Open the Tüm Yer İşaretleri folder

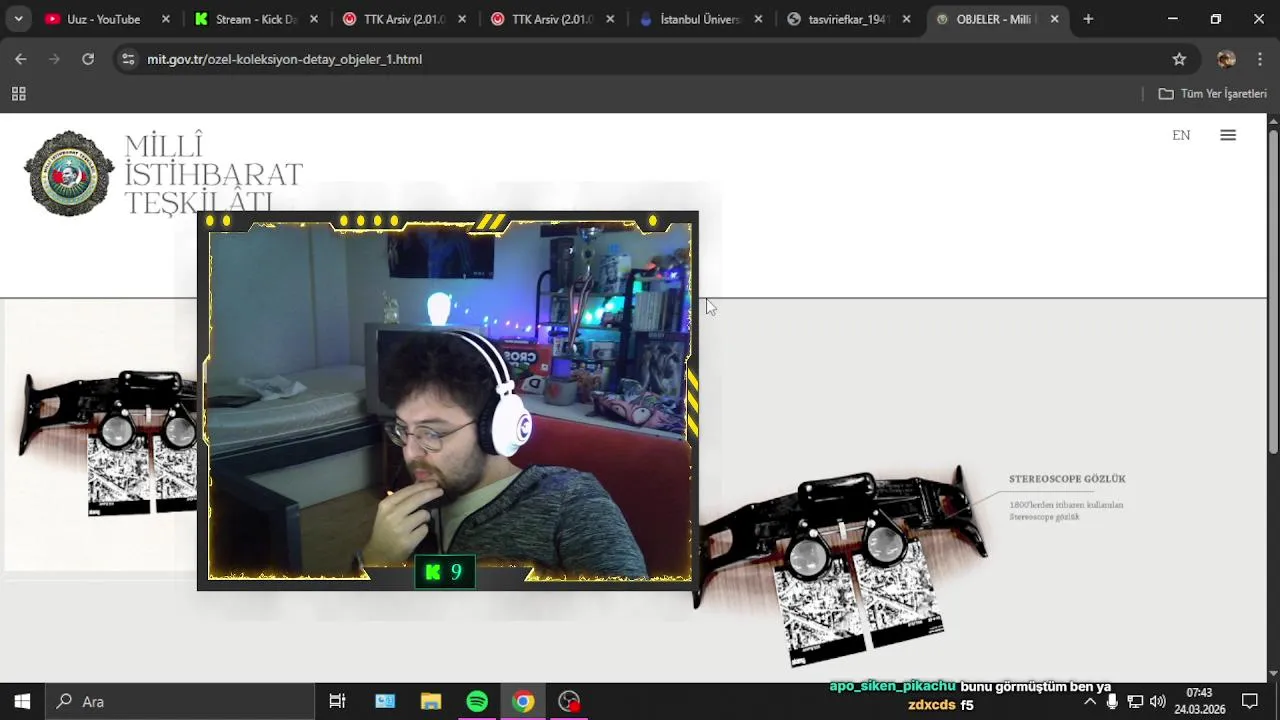[1213, 94]
